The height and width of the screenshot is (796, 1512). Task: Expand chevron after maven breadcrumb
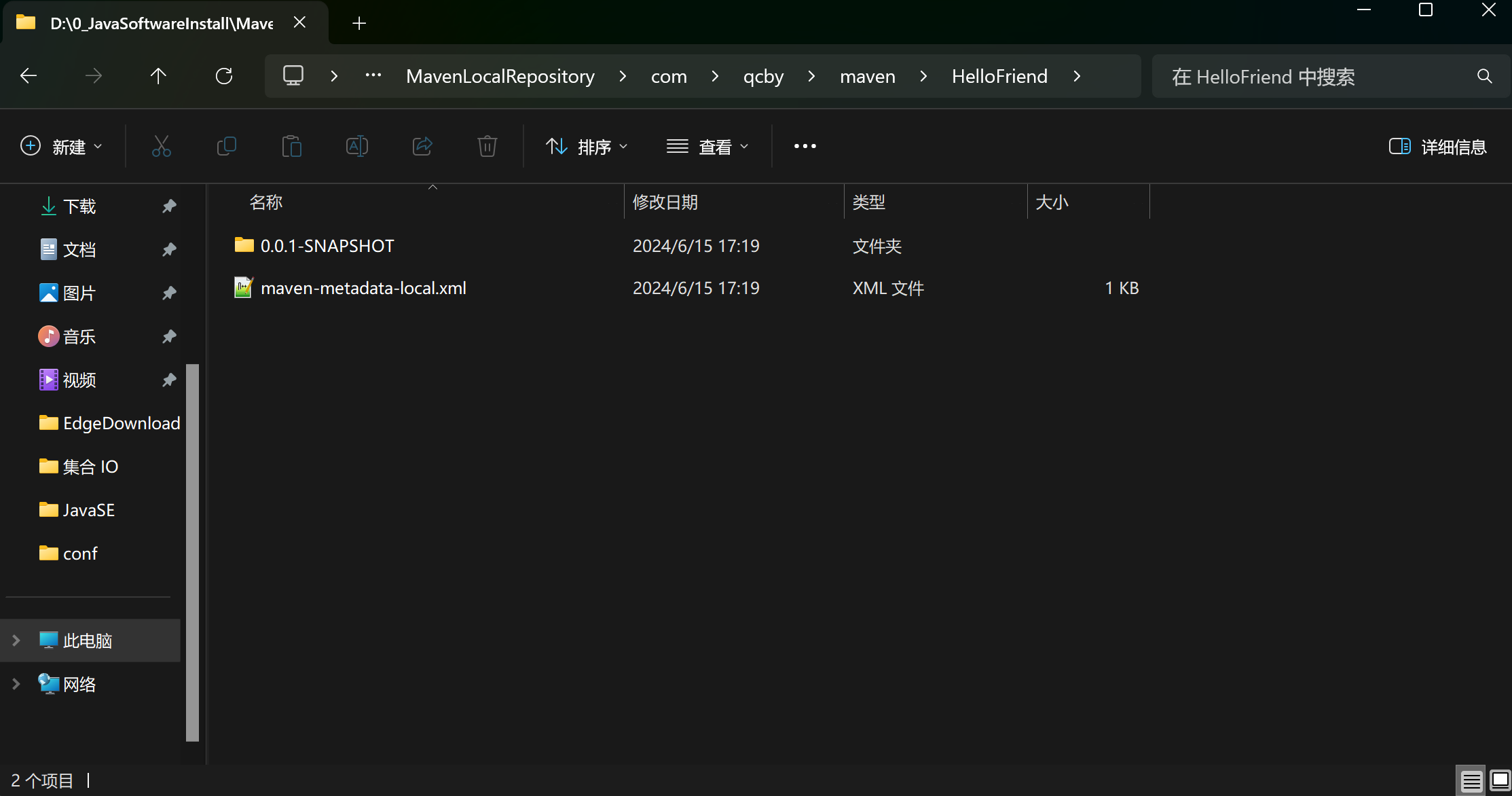[x=923, y=76]
